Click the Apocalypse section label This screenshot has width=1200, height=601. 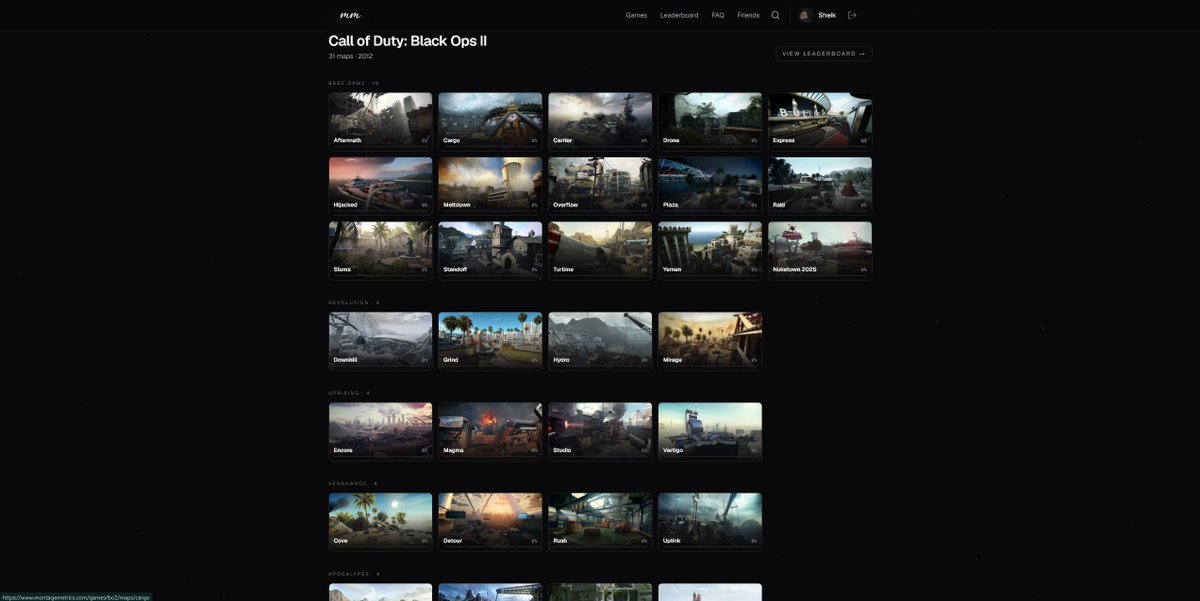click(x=354, y=574)
